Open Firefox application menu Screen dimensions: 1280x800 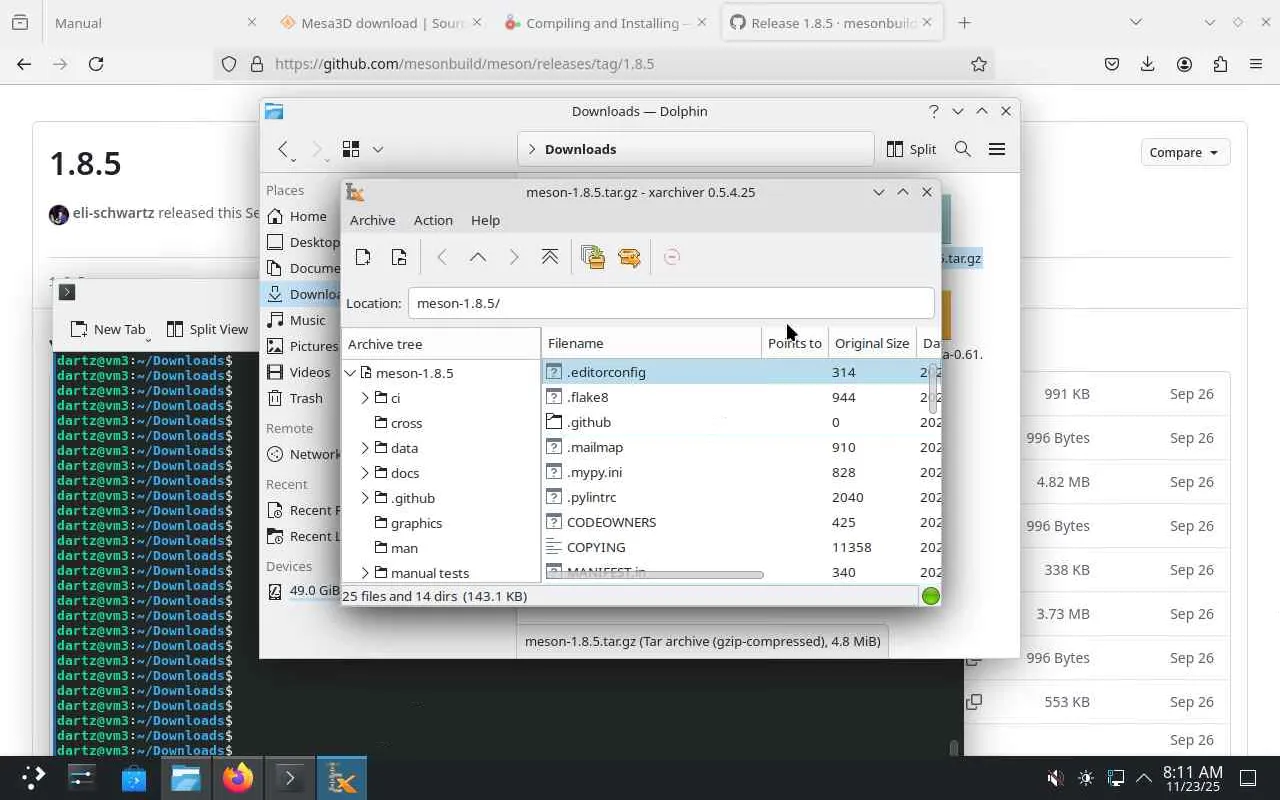1256,64
